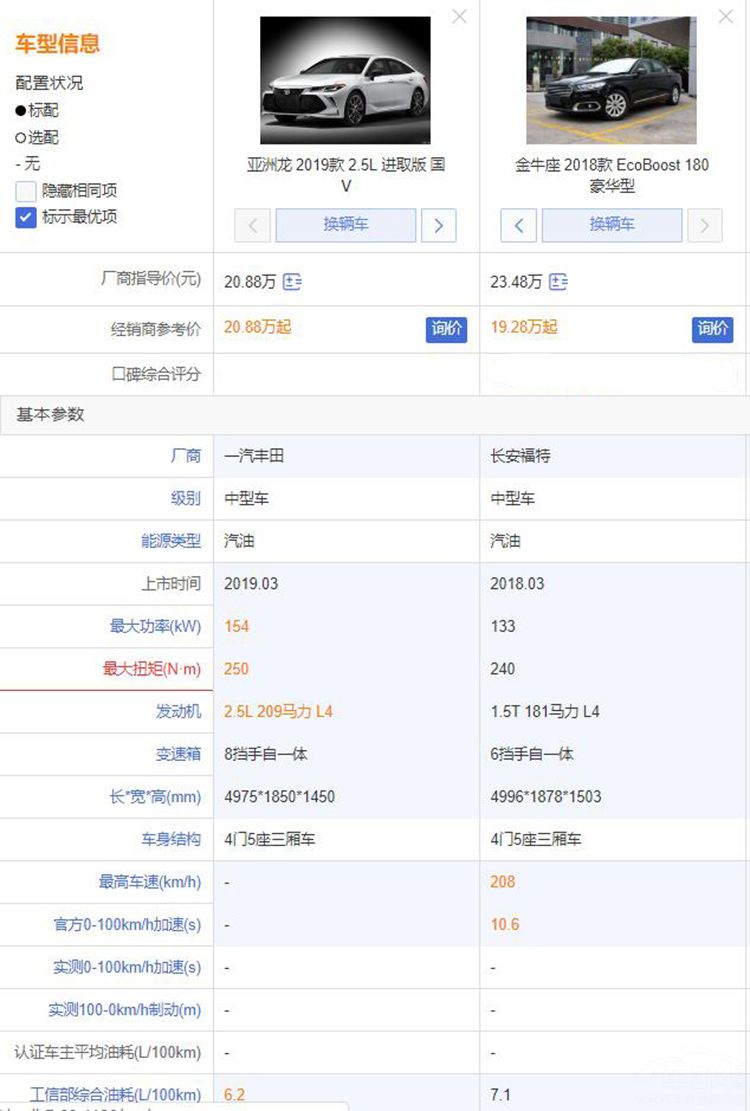Click 询价 button for 20.88万起
The image size is (750, 1111).
click(446, 329)
